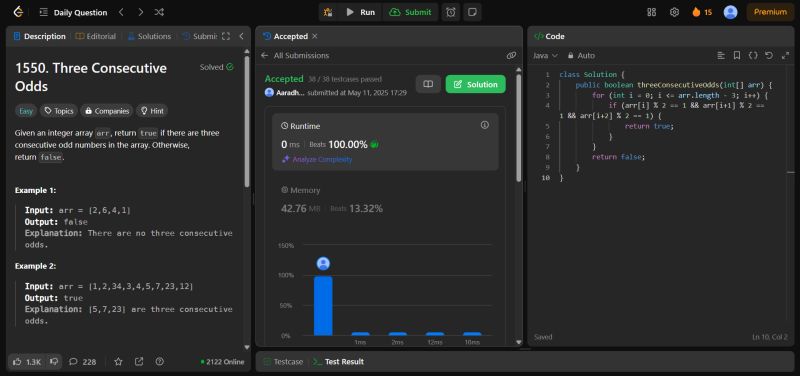The image size is (800, 376).
Task: Click line 8 return false in editor
Action: click(618, 157)
